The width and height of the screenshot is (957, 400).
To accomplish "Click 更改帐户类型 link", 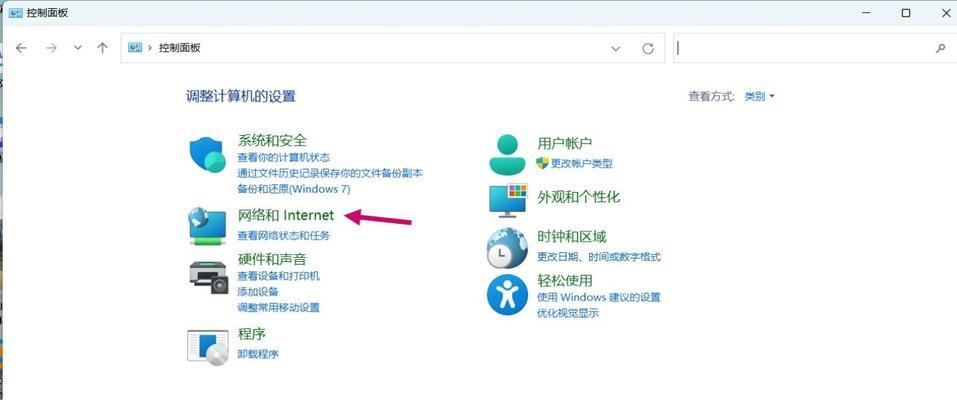I will coord(581,163).
